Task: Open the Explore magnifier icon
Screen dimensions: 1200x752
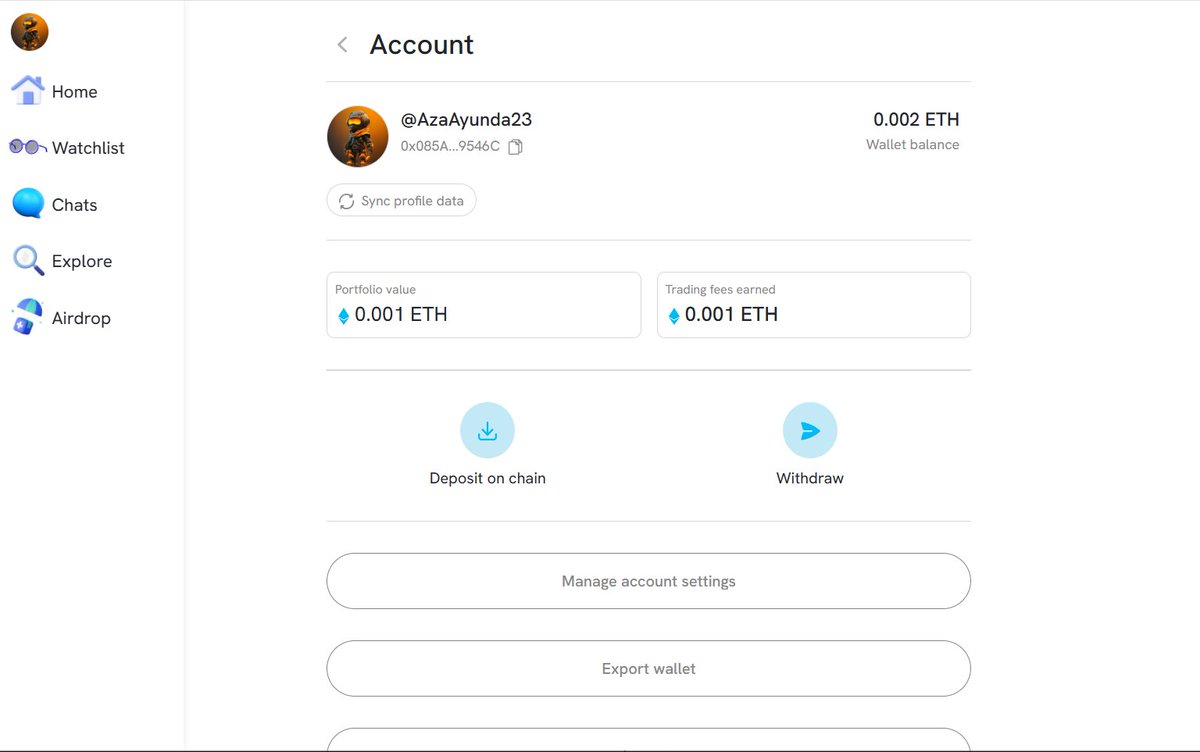Action: pos(28,261)
